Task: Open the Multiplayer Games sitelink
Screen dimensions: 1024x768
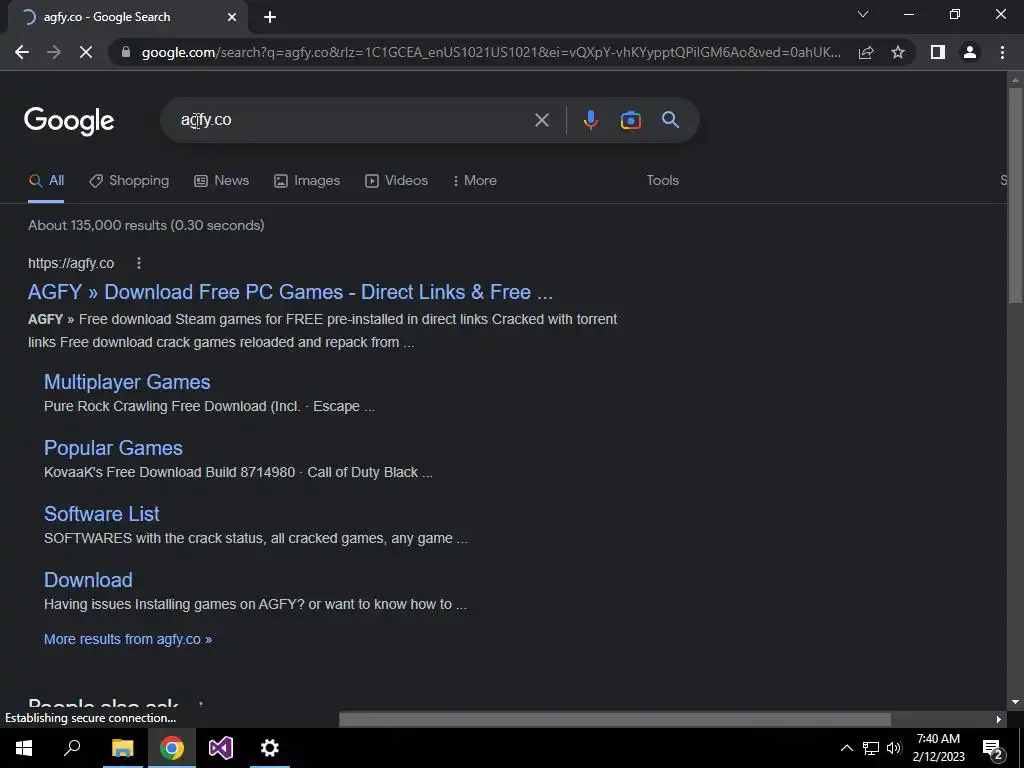Action: (x=127, y=382)
